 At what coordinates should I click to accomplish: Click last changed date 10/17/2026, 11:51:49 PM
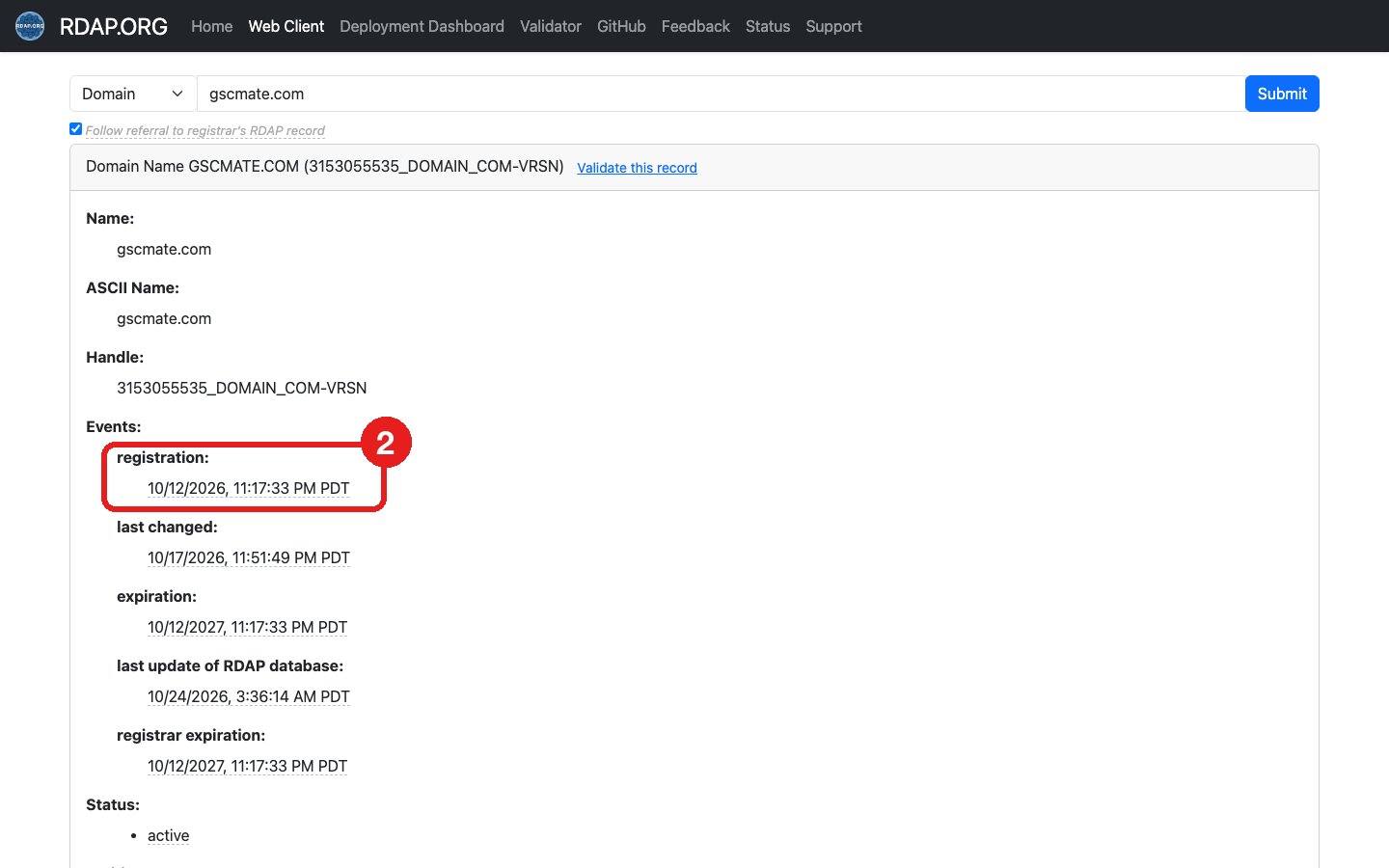249,557
